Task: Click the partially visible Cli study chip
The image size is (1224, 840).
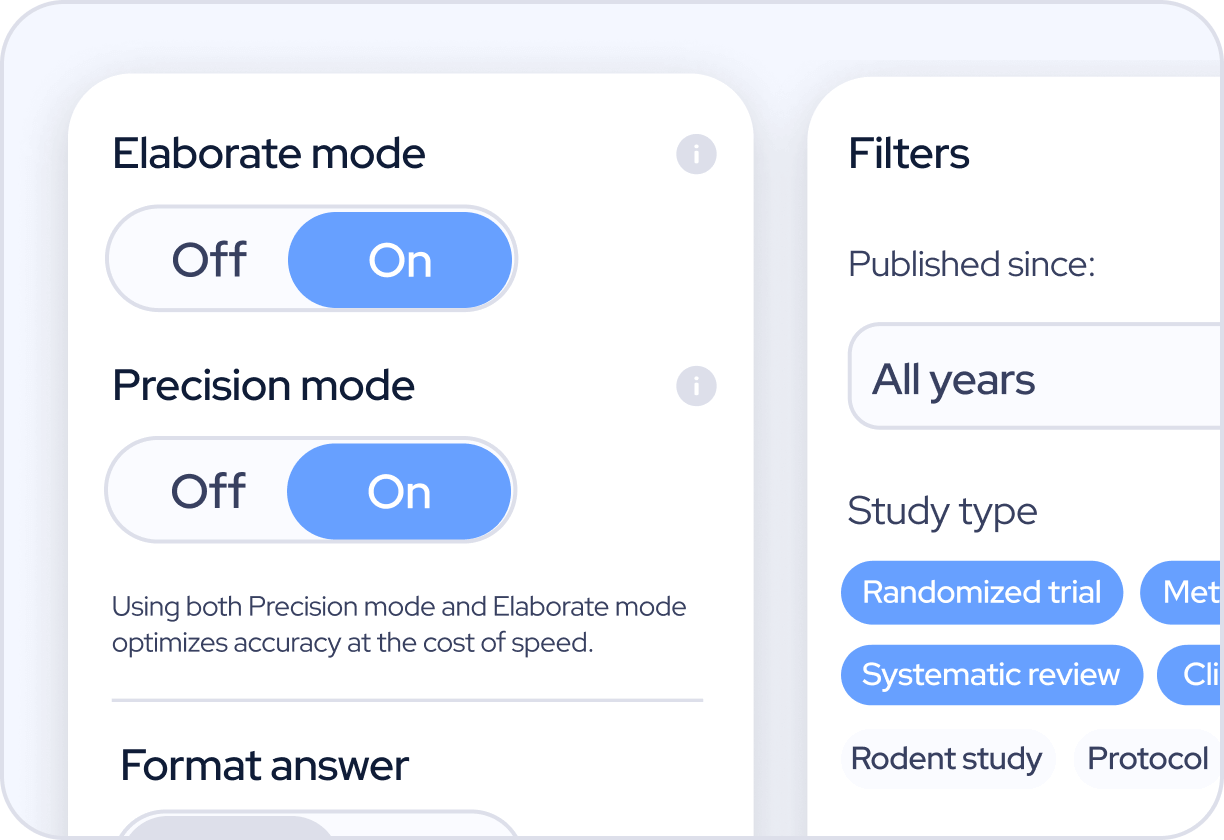Action: [1195, 675]
